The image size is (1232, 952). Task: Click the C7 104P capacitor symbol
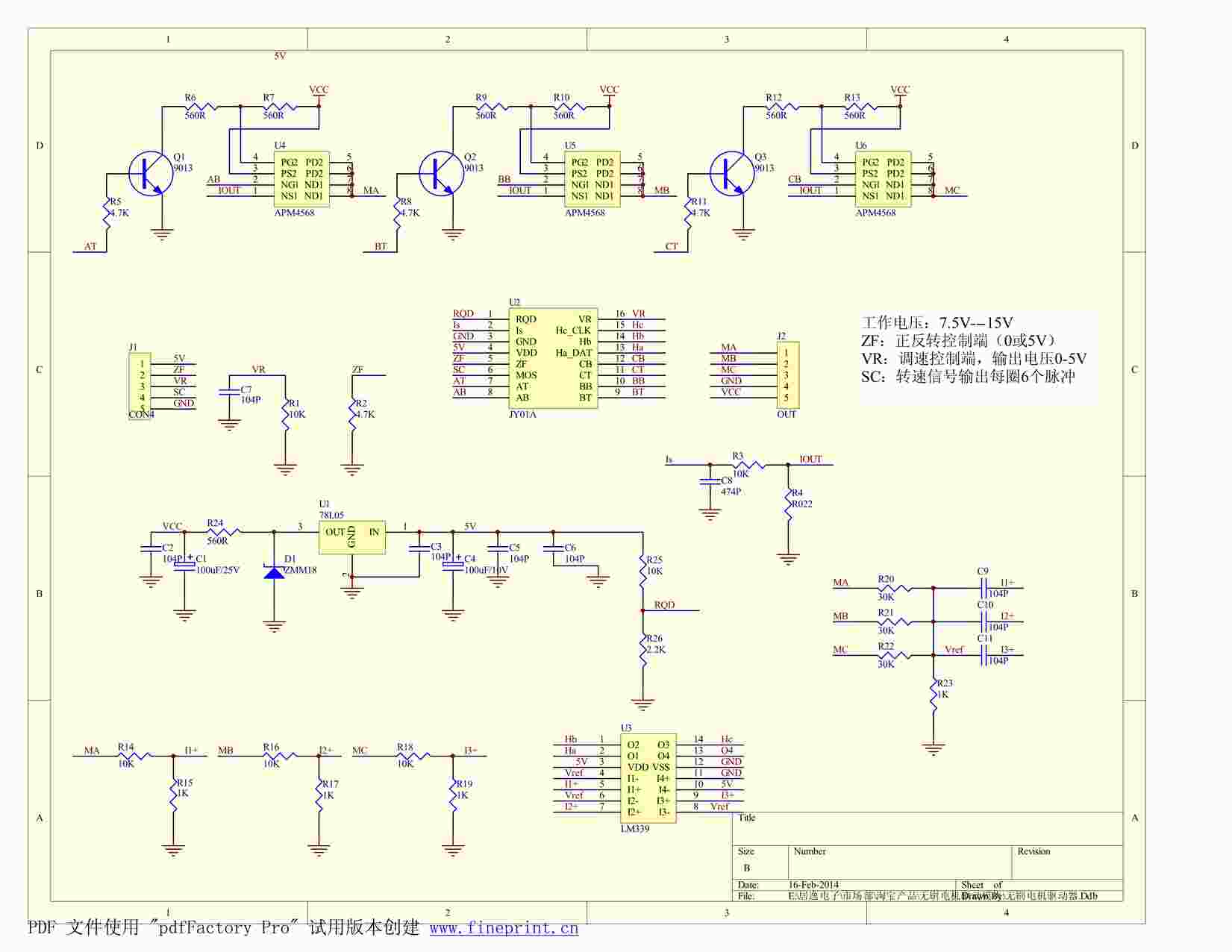(229, 391)
